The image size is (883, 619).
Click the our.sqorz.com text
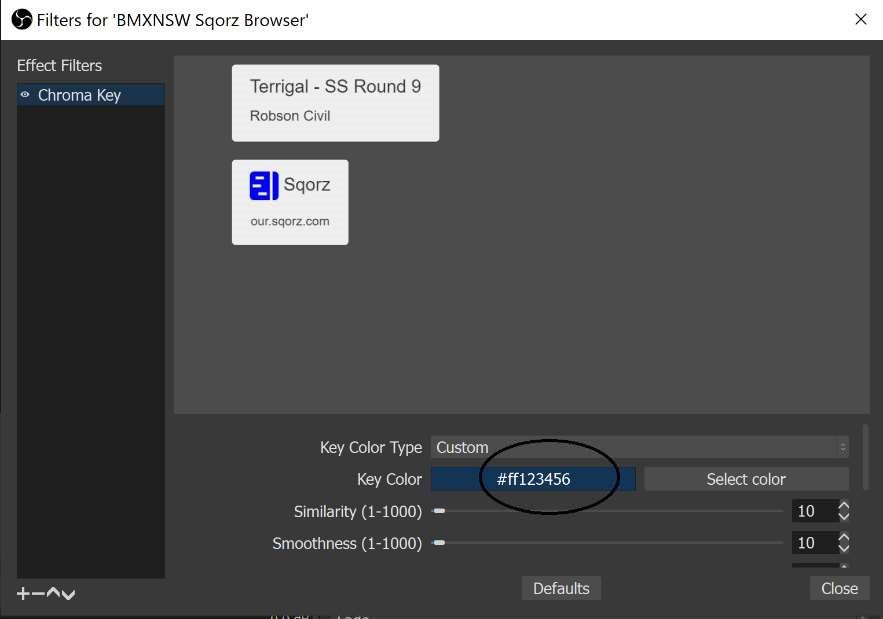point(290,221)
